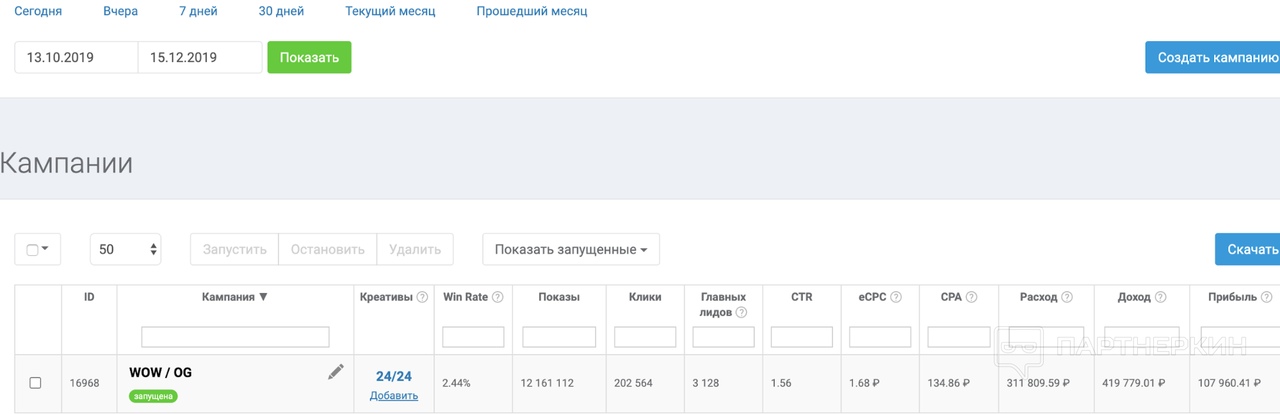Open the help icon next to 'Win Rate'
Image resolution: width=1280 pixels, height=414 pixels.
[x=497, y=297]
